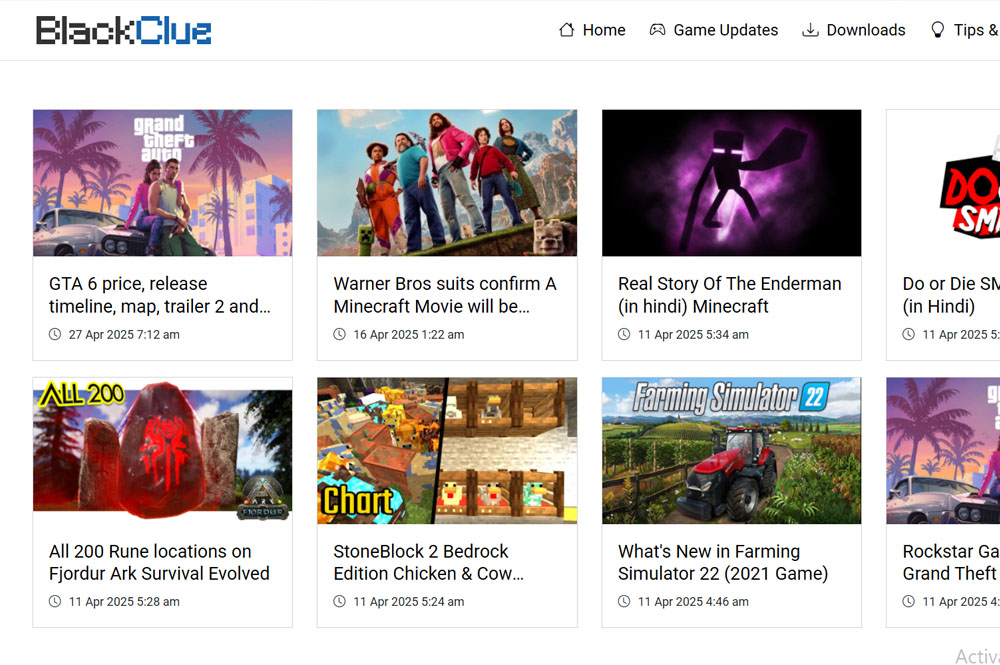The height and width of the screenshot is (665, 1000).
Task: Click the BlackClue site logo
Action: coord(123,31)
